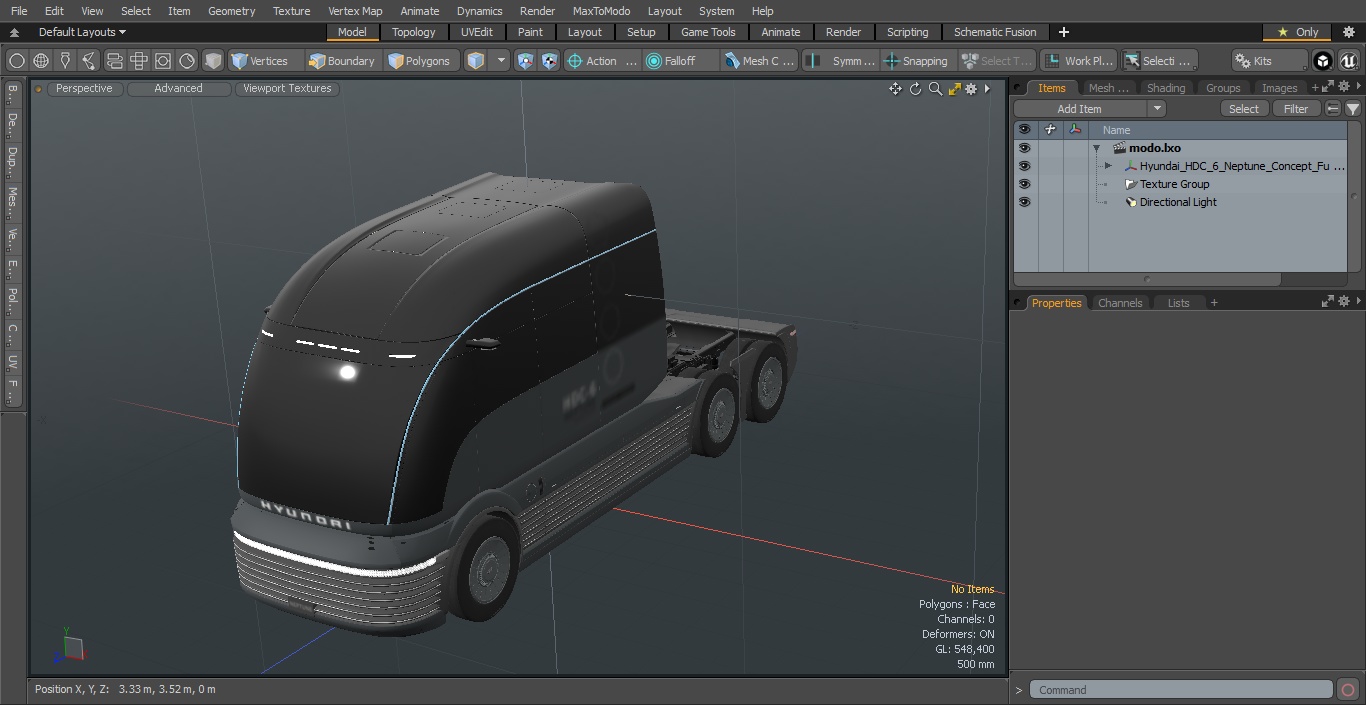Toggle Snapping on
Image resolution: width=1366 pixels, height=705 pixels.
(x=917, y=61)
